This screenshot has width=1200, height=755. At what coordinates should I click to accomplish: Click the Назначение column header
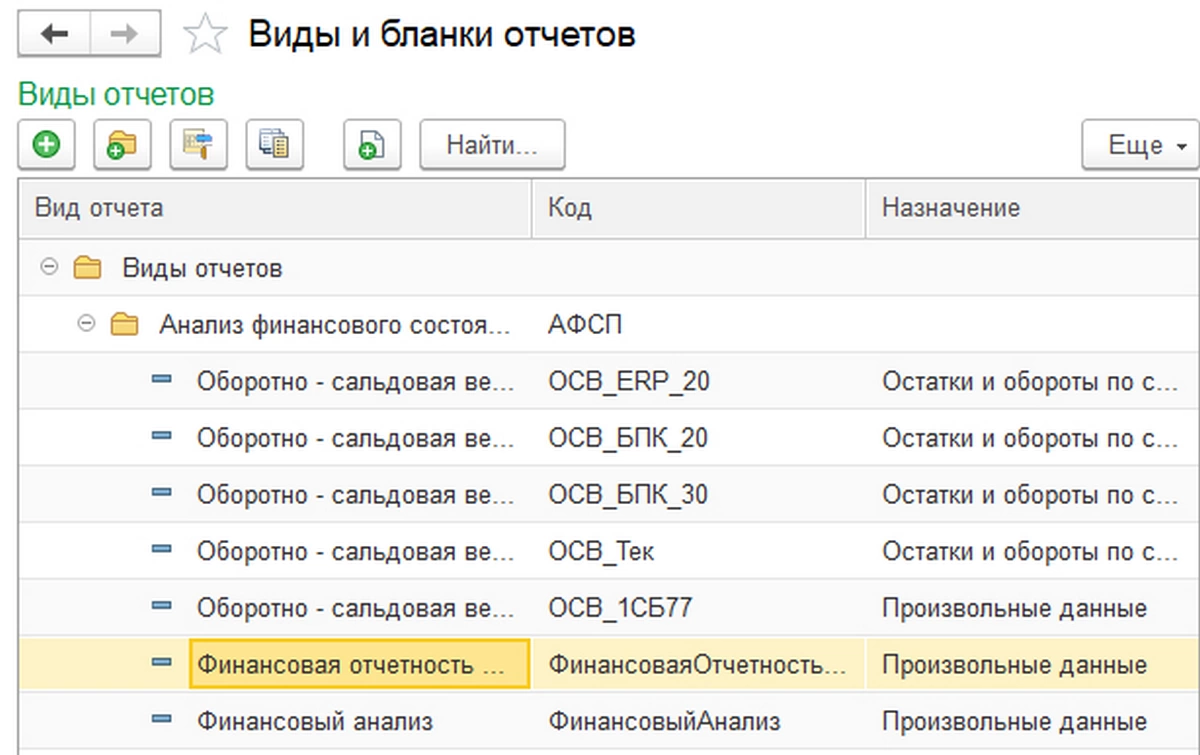click(x=1030, y=208)
